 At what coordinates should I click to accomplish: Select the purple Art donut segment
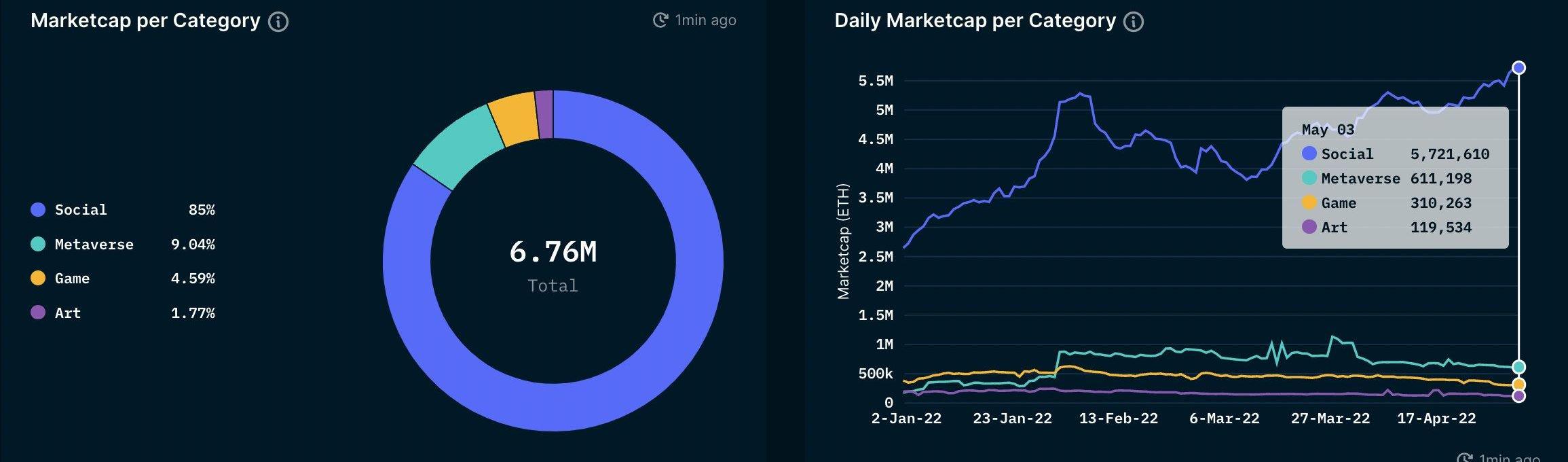(x=544, y=114)
